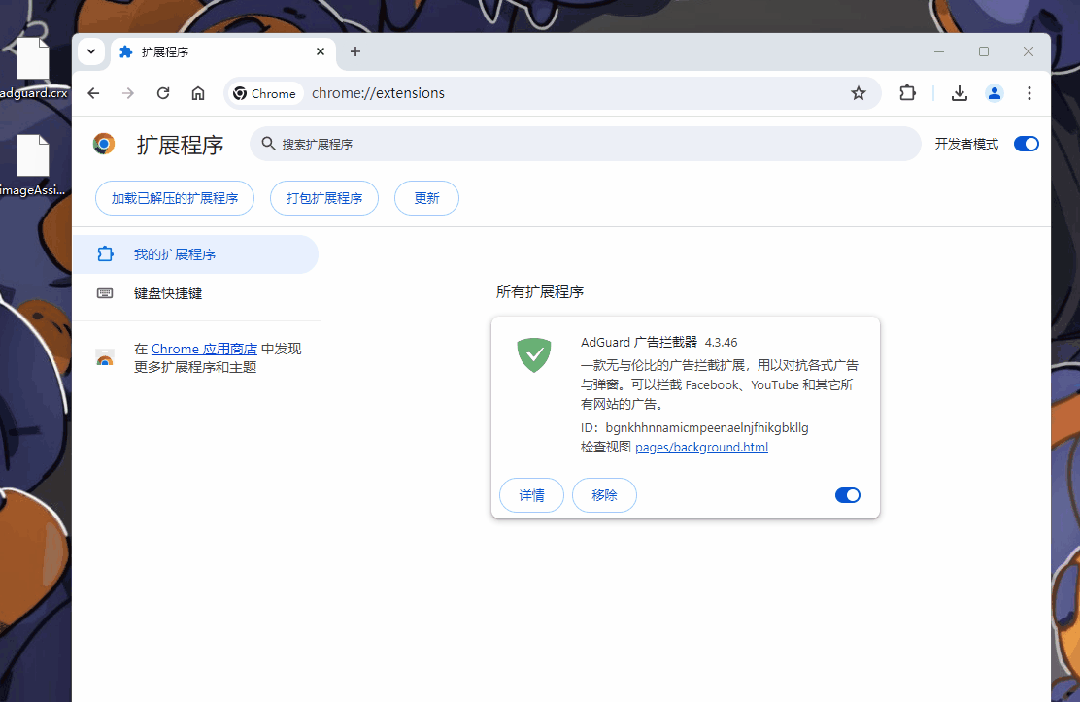Image resolution: width=1080 pixels, height=702 pixels.
Task: Minimize the Chrome window
Action: pyautogui.click(x=939, y=52)
